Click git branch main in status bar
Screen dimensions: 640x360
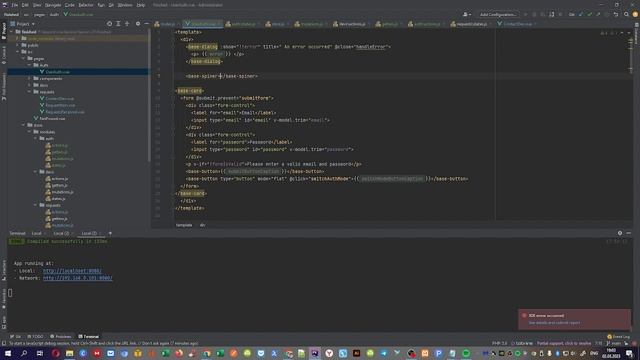pos(614,343)
